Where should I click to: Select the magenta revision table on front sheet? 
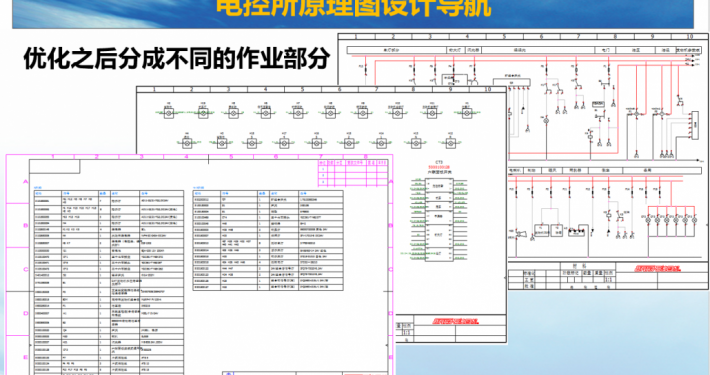353,173
